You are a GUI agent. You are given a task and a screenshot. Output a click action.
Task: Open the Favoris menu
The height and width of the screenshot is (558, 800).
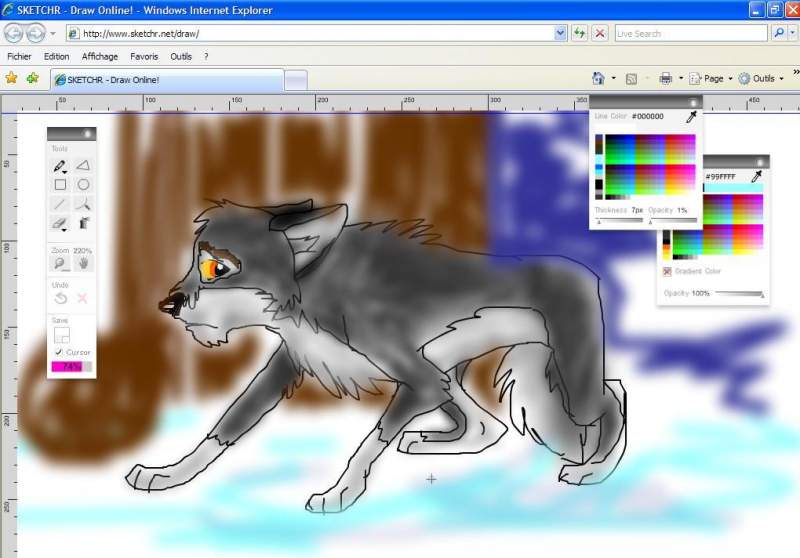pos(144,57)
